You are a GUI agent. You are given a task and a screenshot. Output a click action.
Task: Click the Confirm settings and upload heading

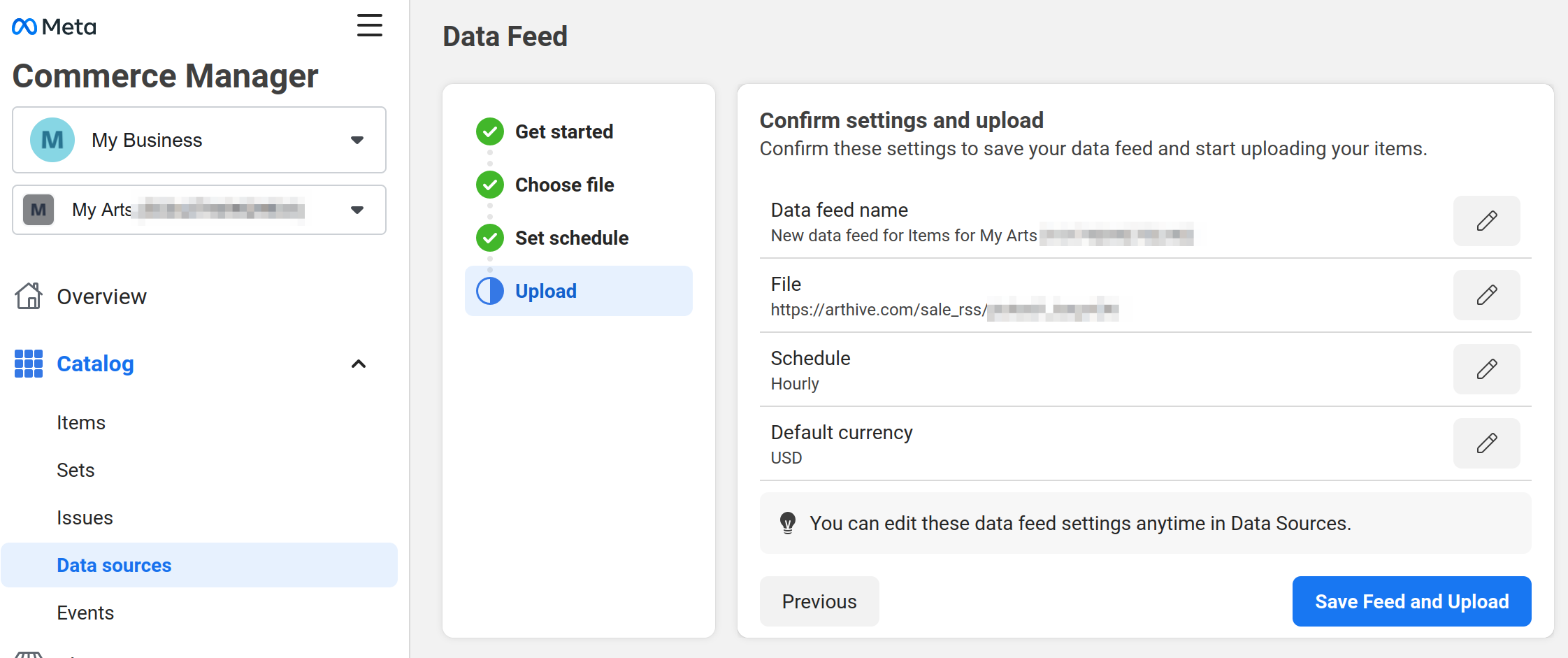click(902, 120)
